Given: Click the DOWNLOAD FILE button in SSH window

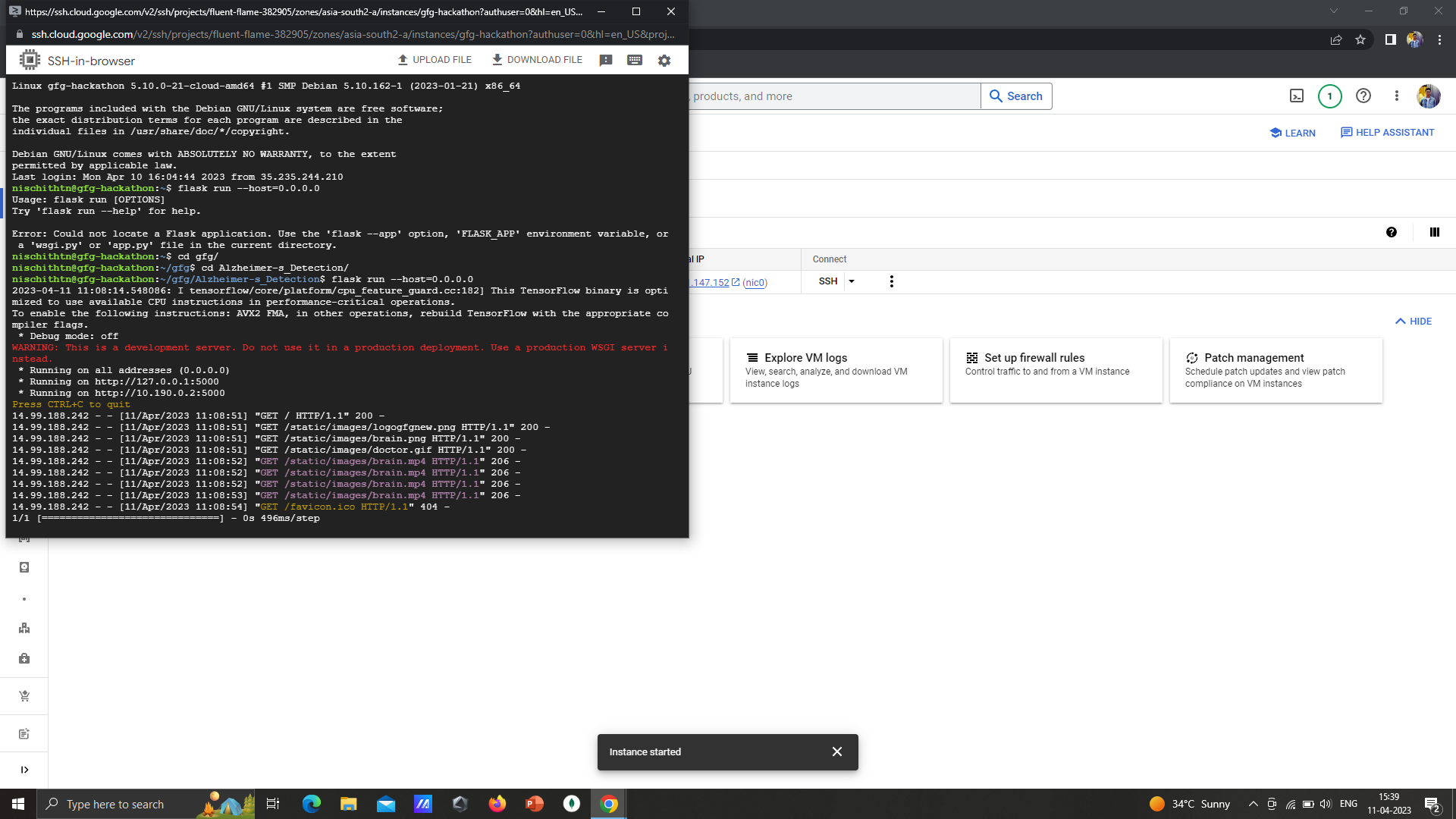Looking at the screenshot, I should (x=537, y=60).
